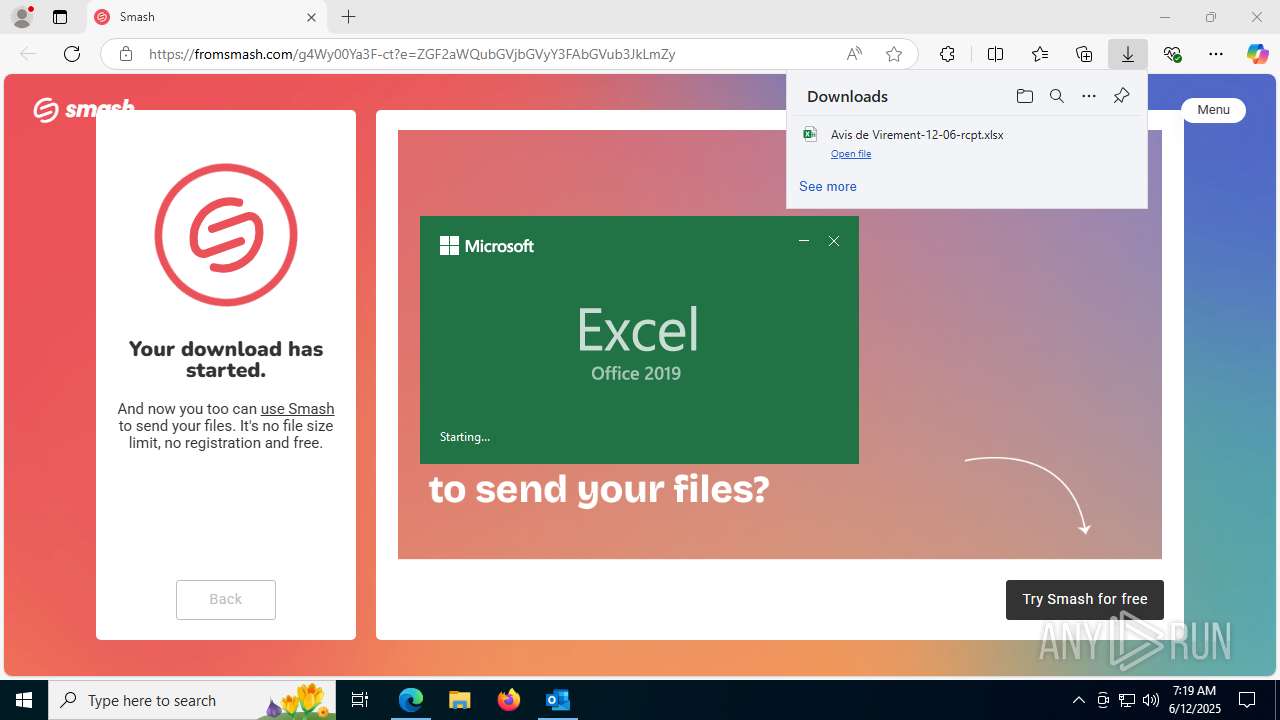
Task: Toggle the Downloads toolbar button
Action: (1128, 54)
